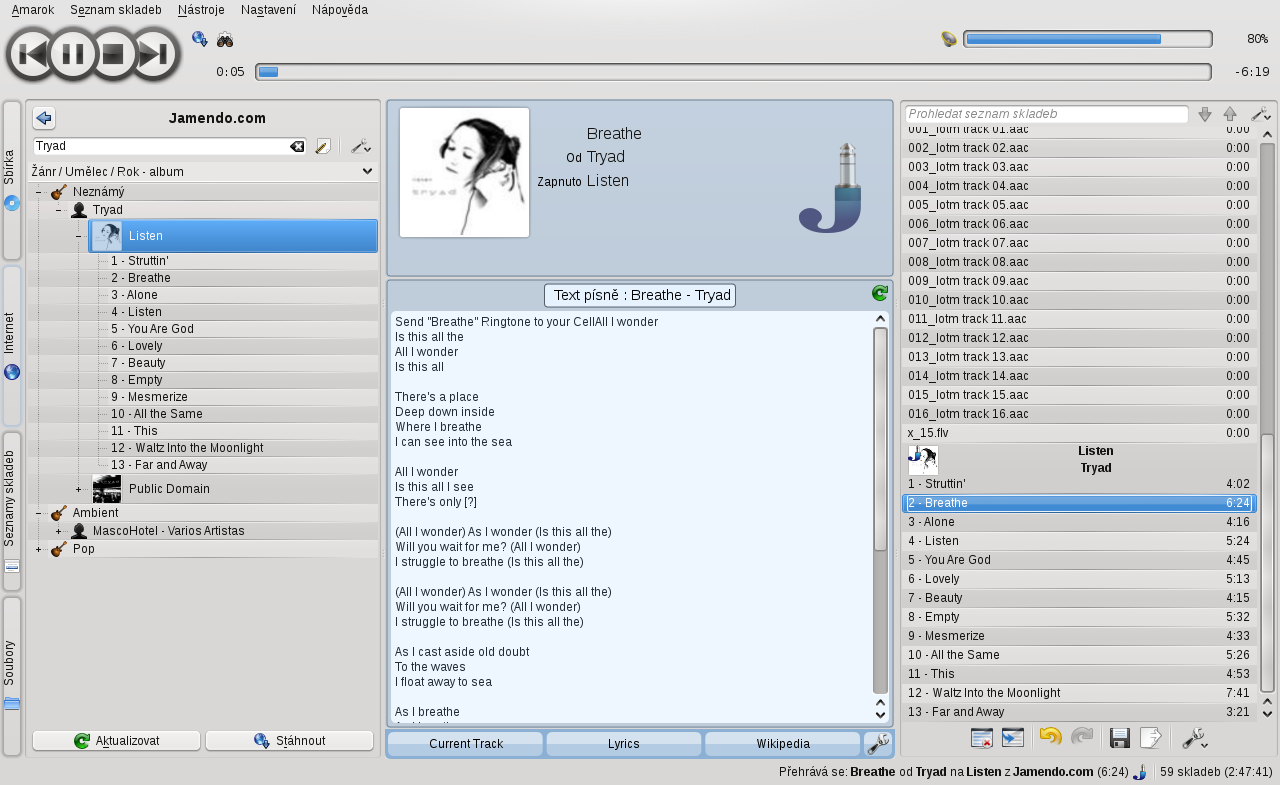Screen dimensions: 1280x785
Task: Collapse the Ambient genre node
Action: pyautogui.click(x=39, y=513)
